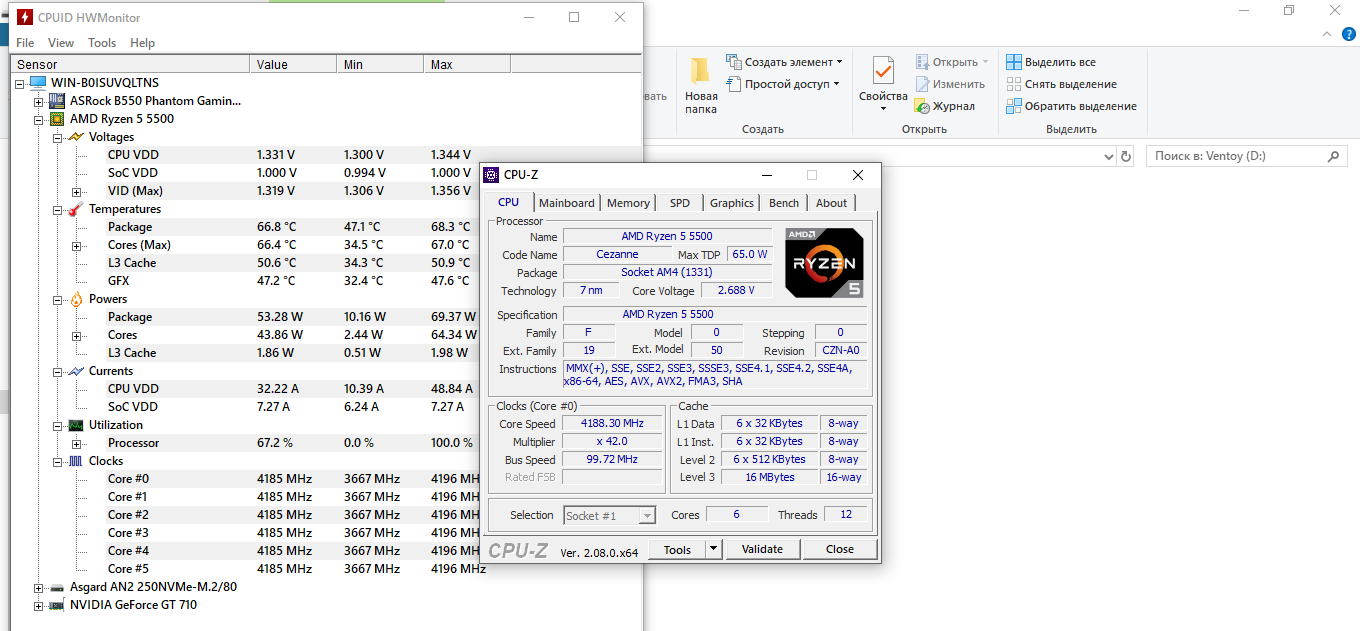Click the motherboard icon beside ASRock B550

pos(56,101)
